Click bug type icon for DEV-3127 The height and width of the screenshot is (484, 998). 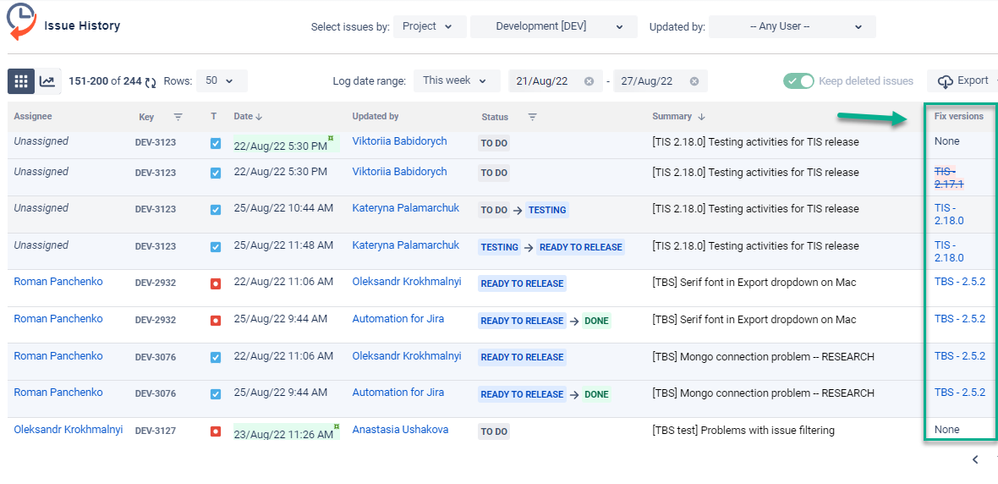pos(215,432)
